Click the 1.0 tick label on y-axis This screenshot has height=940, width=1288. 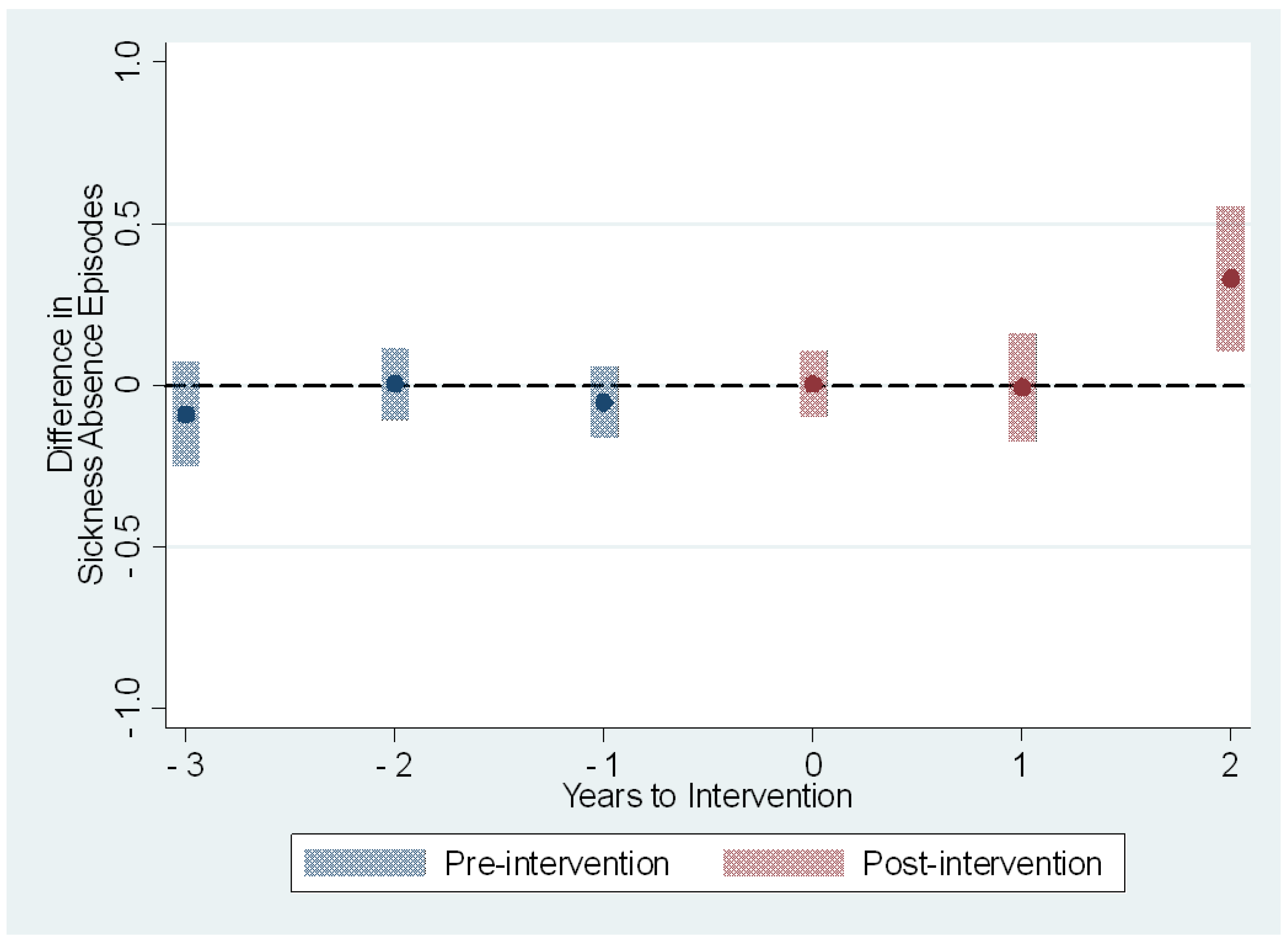(x=129, y=61)
